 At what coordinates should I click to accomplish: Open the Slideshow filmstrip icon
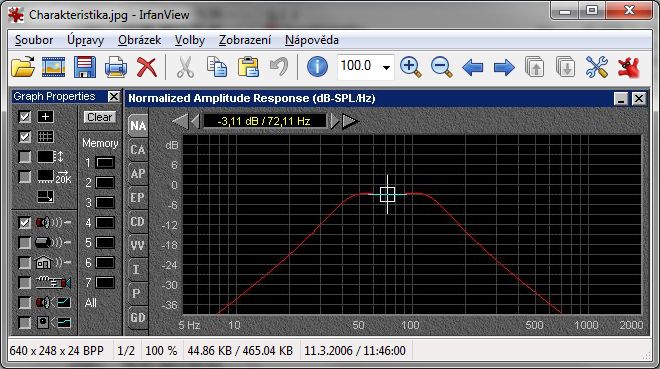(53, 66)
